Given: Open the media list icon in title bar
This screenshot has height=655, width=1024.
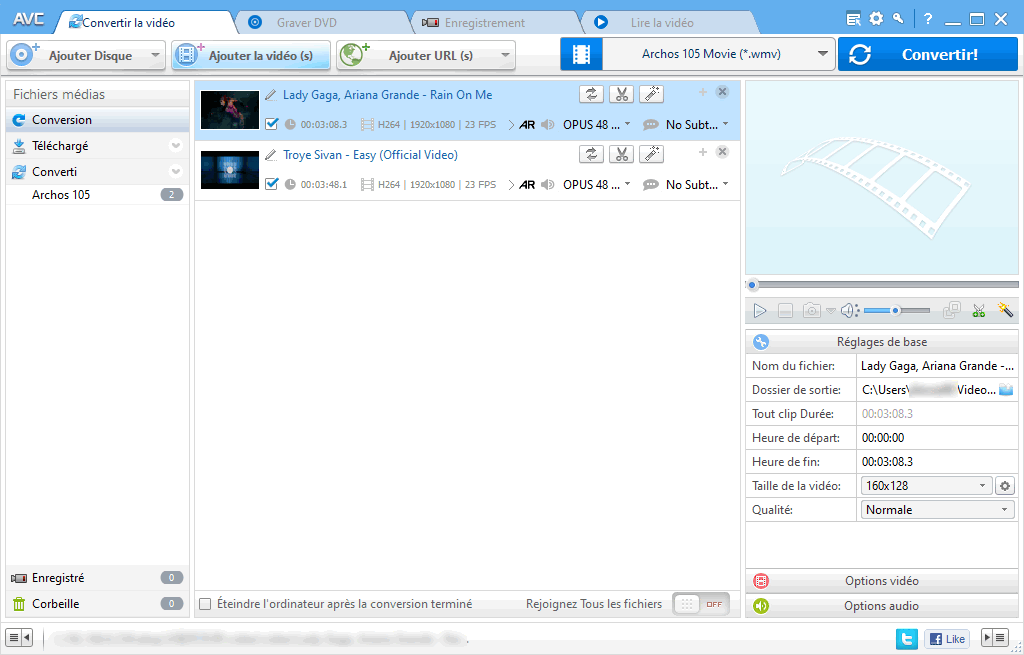Looking at the screenshot, I should [853, 19].
